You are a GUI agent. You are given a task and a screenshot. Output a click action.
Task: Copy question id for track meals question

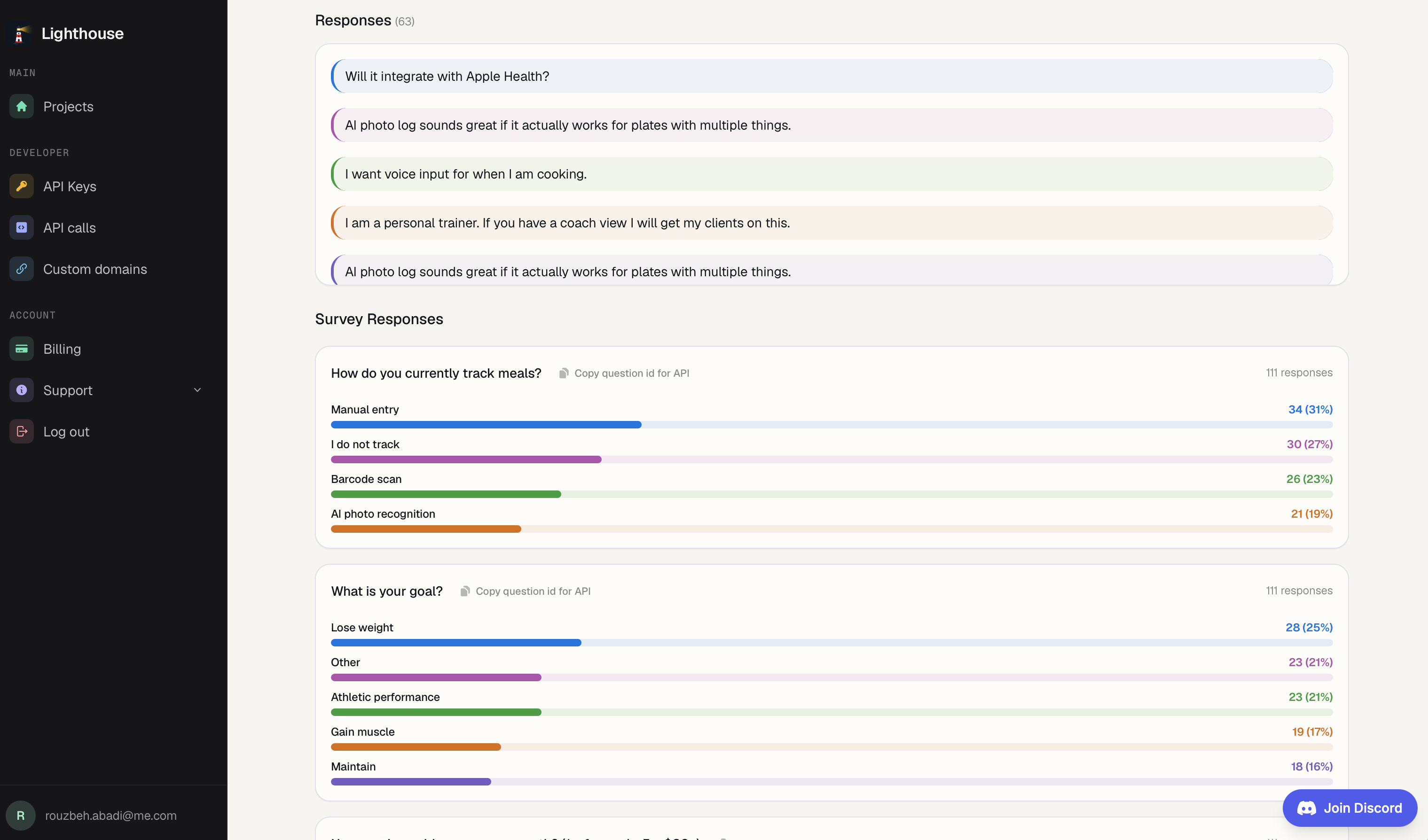625,373
